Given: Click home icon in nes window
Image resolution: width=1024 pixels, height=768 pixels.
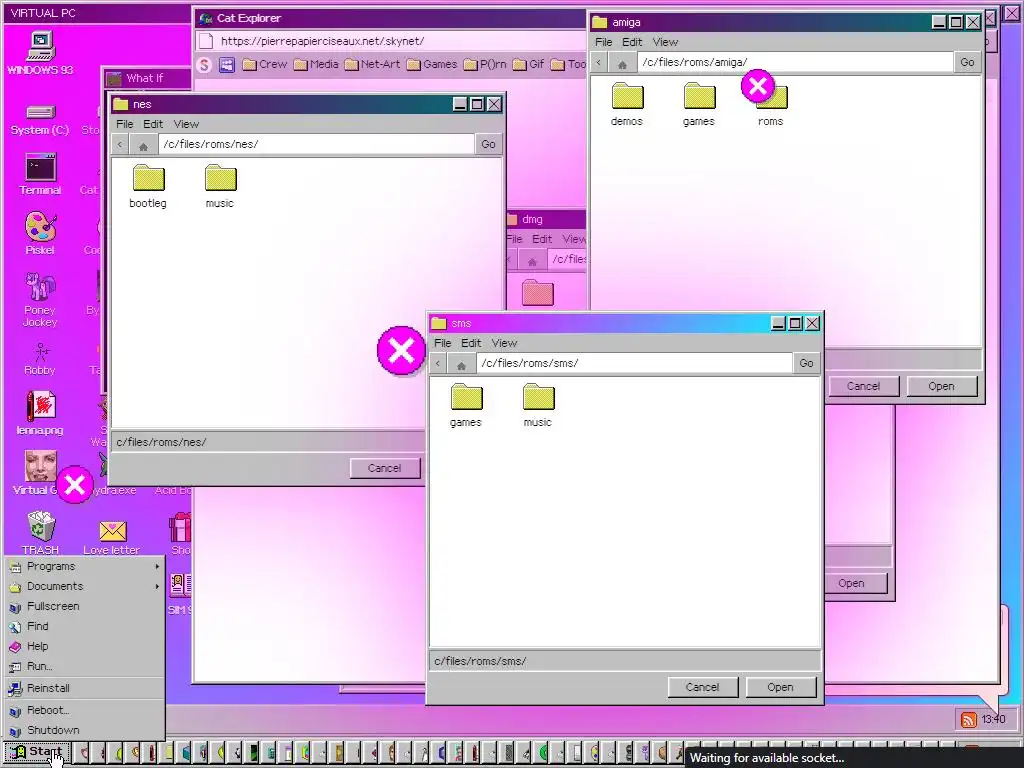Looking at the screenshot, I should tap(144, 145).
